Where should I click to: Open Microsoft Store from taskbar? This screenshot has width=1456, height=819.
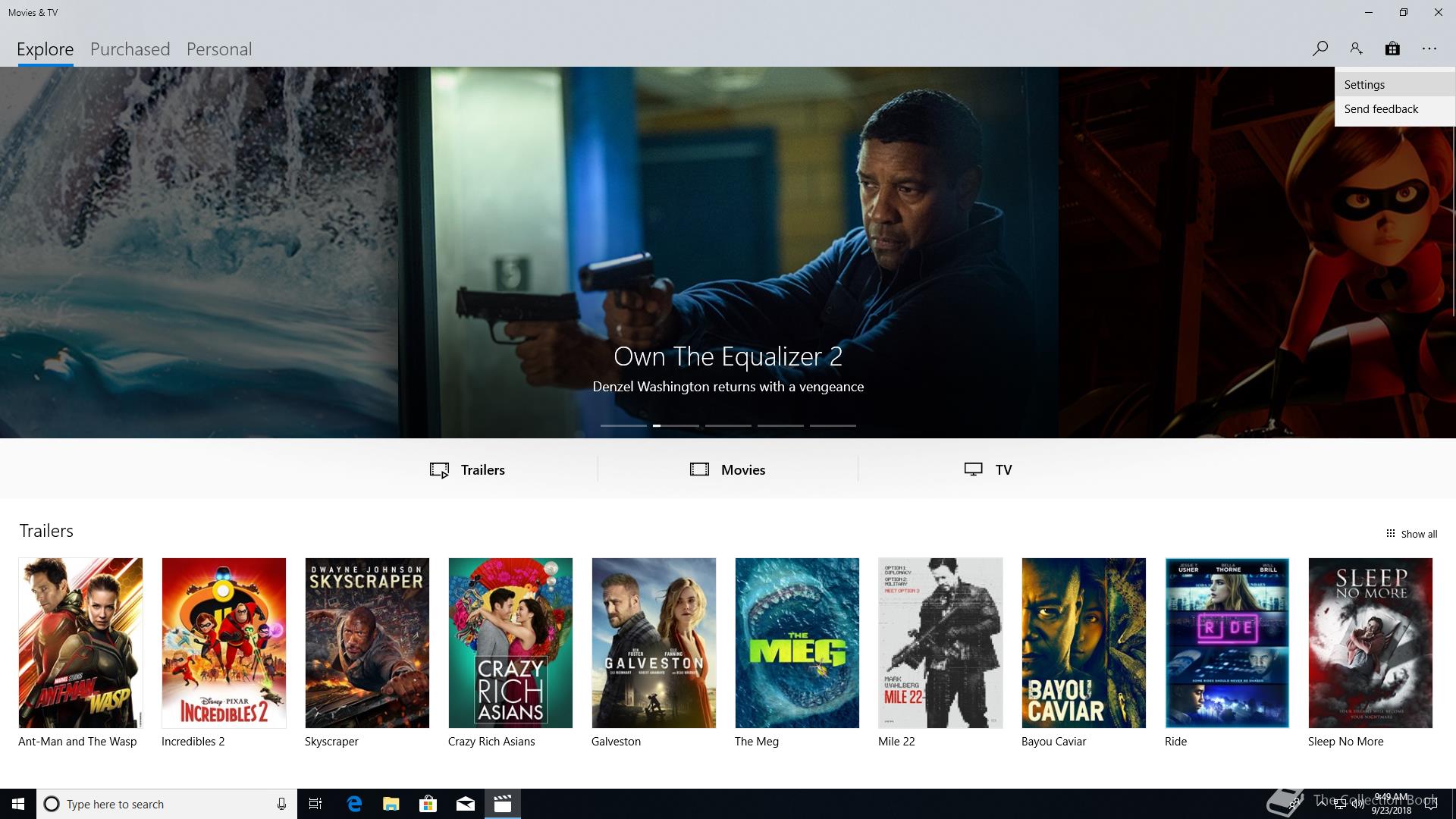coord(428,804)
